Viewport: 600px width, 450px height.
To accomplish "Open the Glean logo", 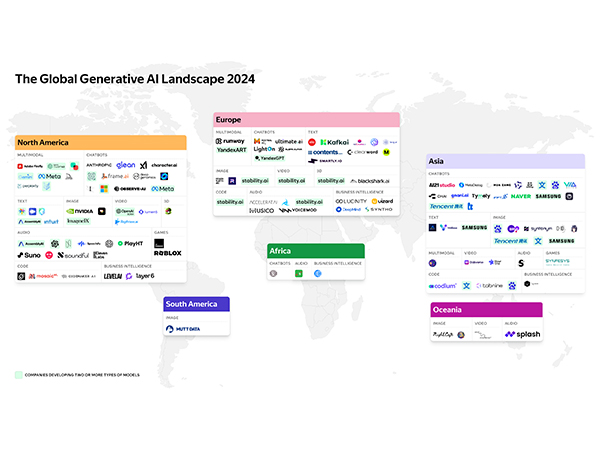I will click(126, 165).
